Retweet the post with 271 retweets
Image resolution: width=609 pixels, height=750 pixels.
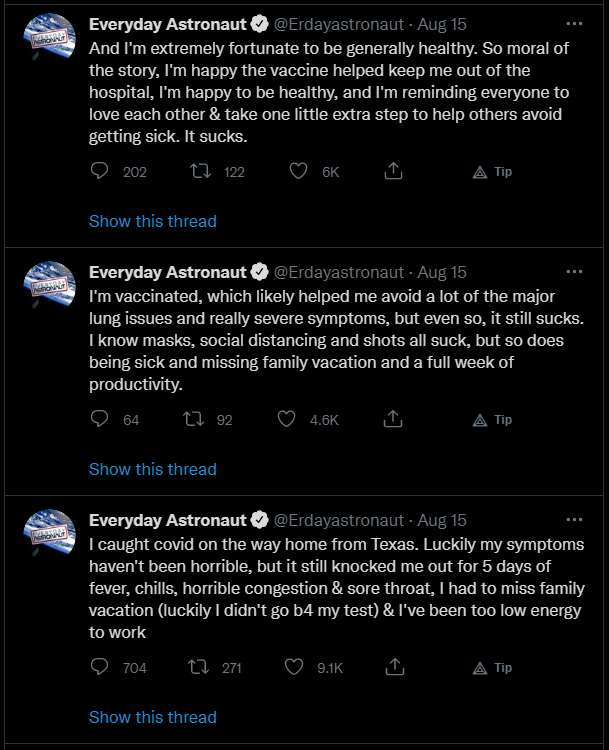coord(198,667)
